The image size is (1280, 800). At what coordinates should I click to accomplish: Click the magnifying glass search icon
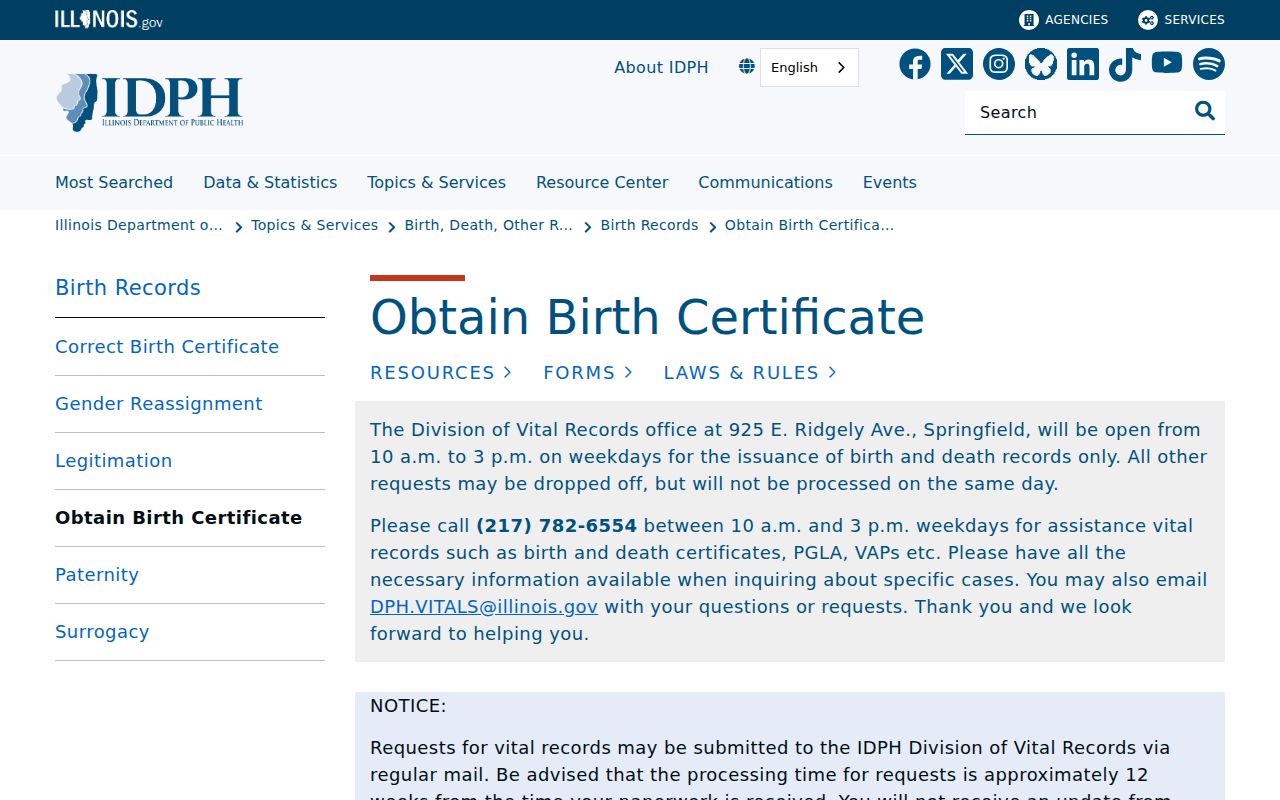point(1205,111)
